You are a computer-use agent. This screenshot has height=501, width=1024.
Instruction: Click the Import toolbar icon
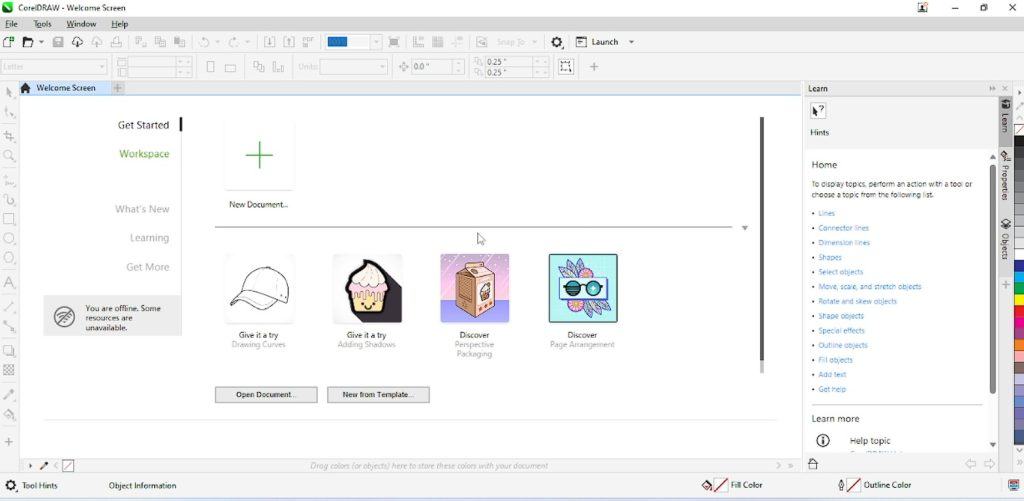pyautogui.click(x=269, y=42)
